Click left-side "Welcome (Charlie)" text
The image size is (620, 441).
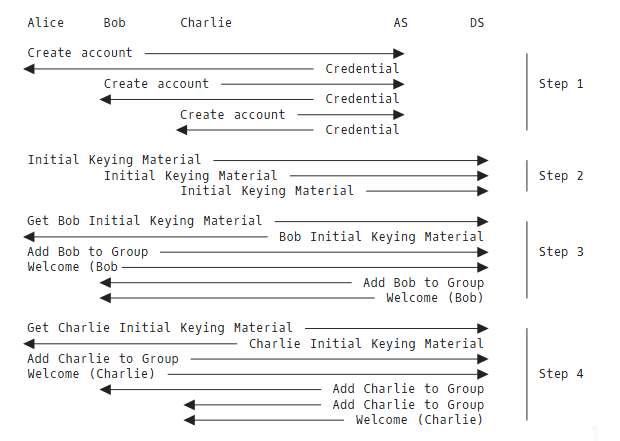click(91, 374)
